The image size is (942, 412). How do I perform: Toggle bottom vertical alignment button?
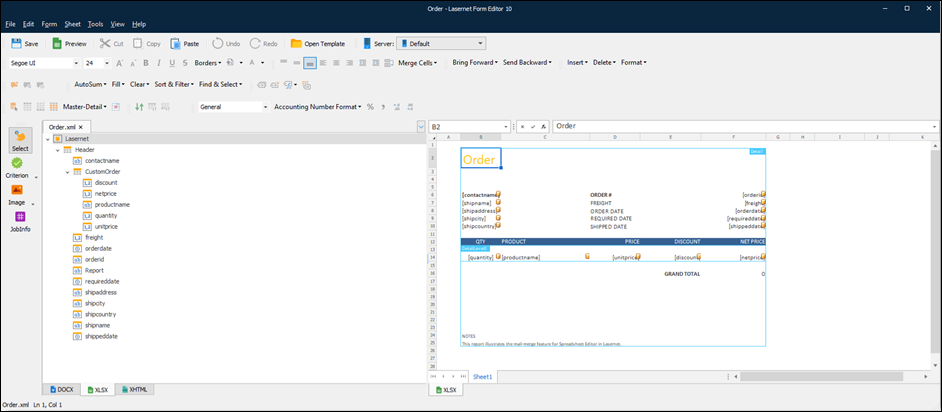pyautogui.click(x=310, y=62)
